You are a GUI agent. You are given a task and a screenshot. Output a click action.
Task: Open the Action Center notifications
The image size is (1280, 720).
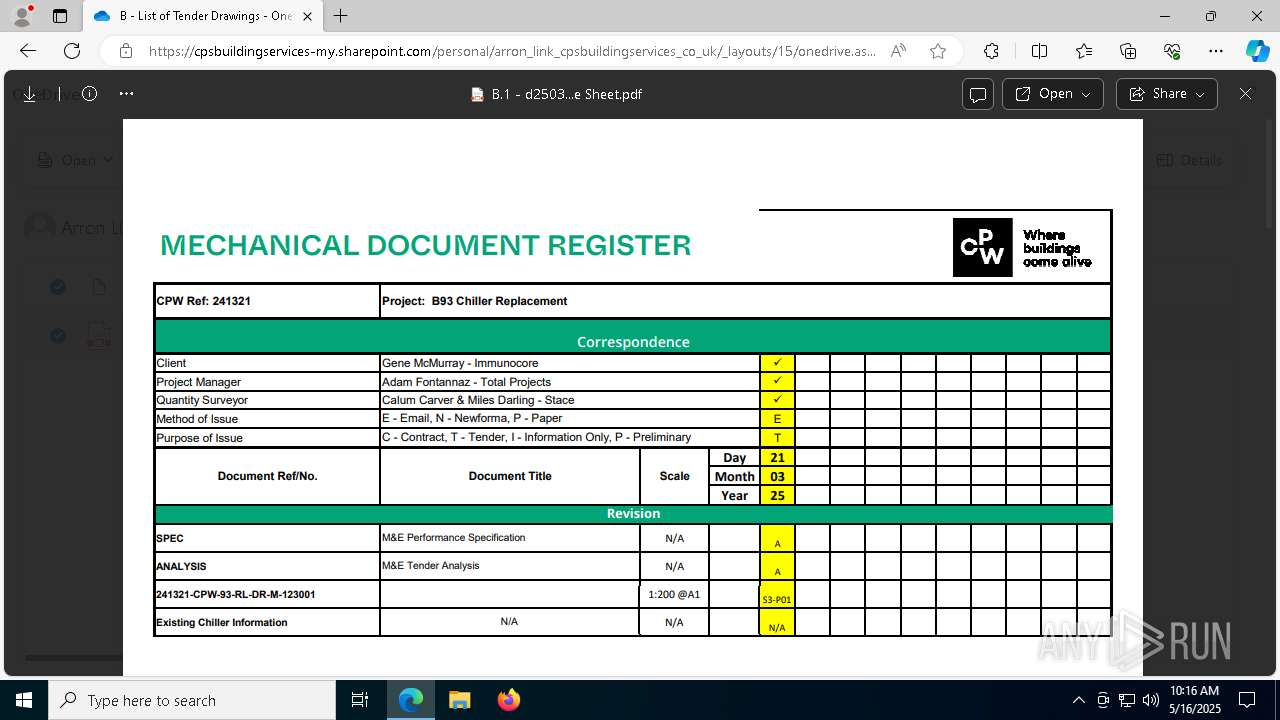click(1248, 700)
